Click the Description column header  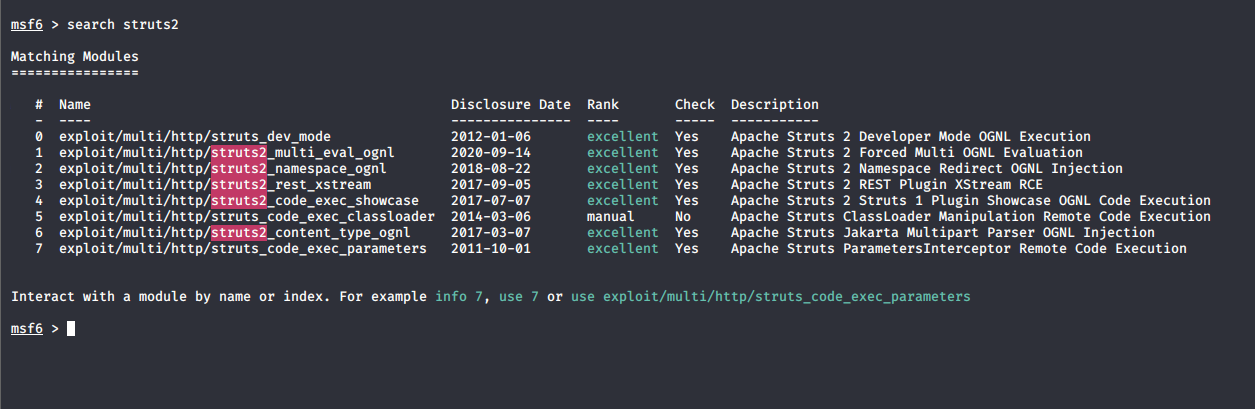click(774, 104)
